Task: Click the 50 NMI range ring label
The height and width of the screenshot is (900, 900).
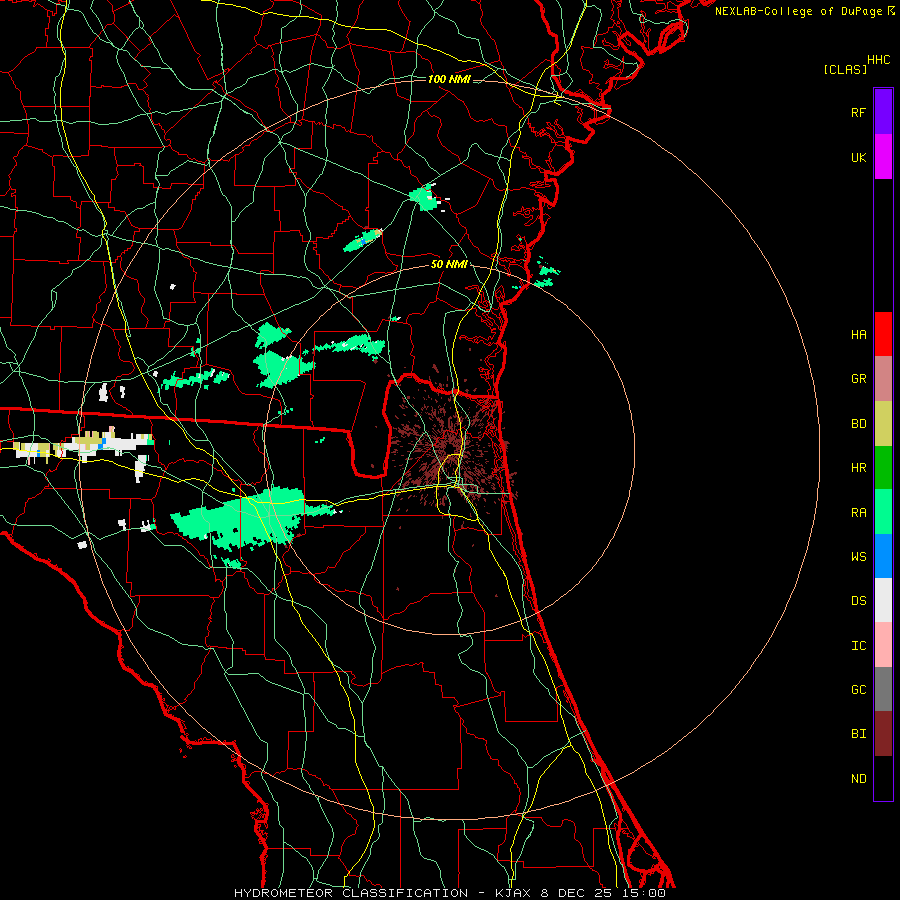Action: pyautogui.click(x=449, y=264)
